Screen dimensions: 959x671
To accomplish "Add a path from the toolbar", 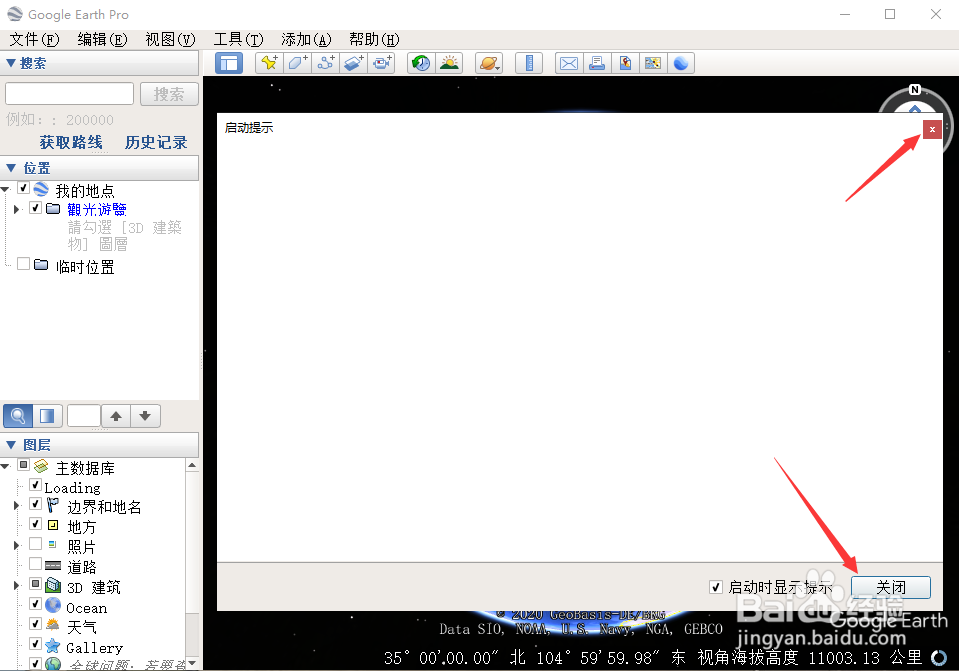I will click(x=325, y=63).
